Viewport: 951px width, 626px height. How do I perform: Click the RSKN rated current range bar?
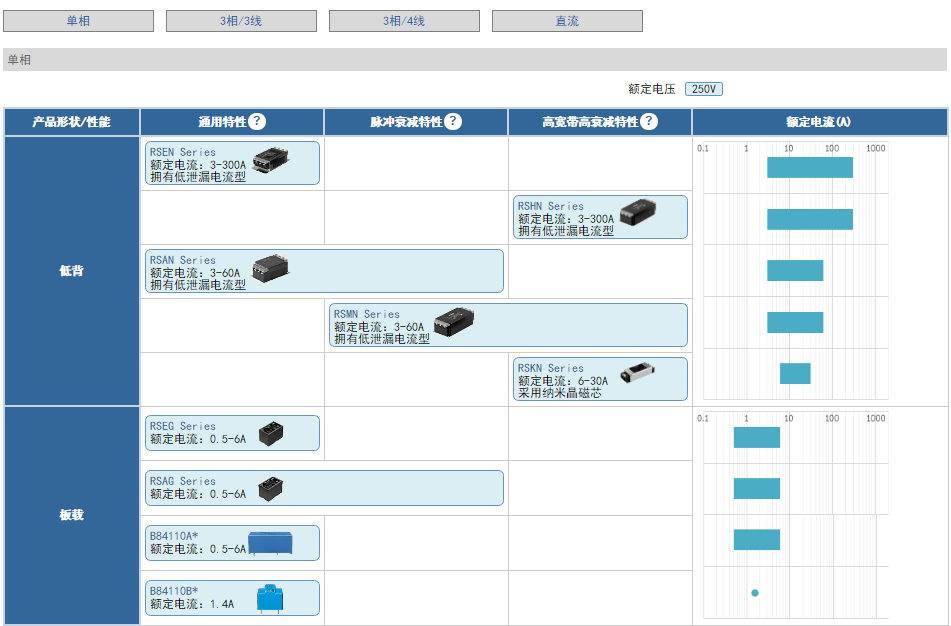(x=795, y=373)
